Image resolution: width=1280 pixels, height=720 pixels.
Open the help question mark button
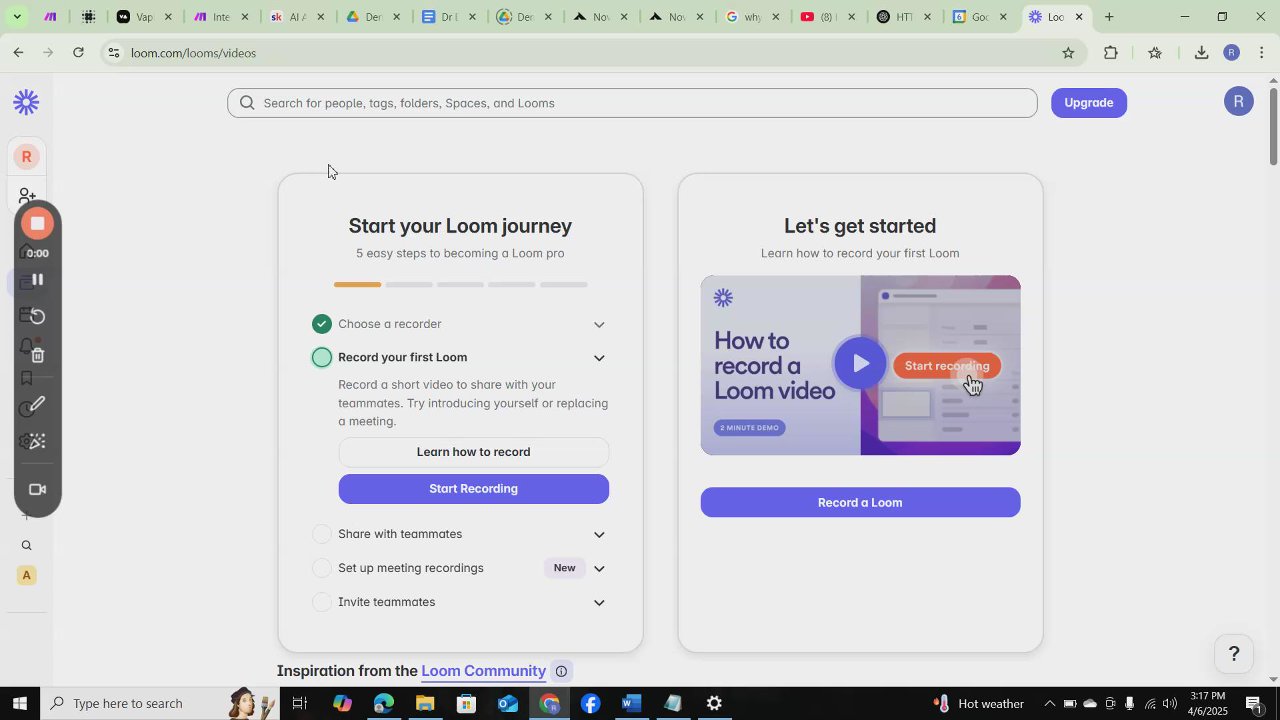point(1234,654)
